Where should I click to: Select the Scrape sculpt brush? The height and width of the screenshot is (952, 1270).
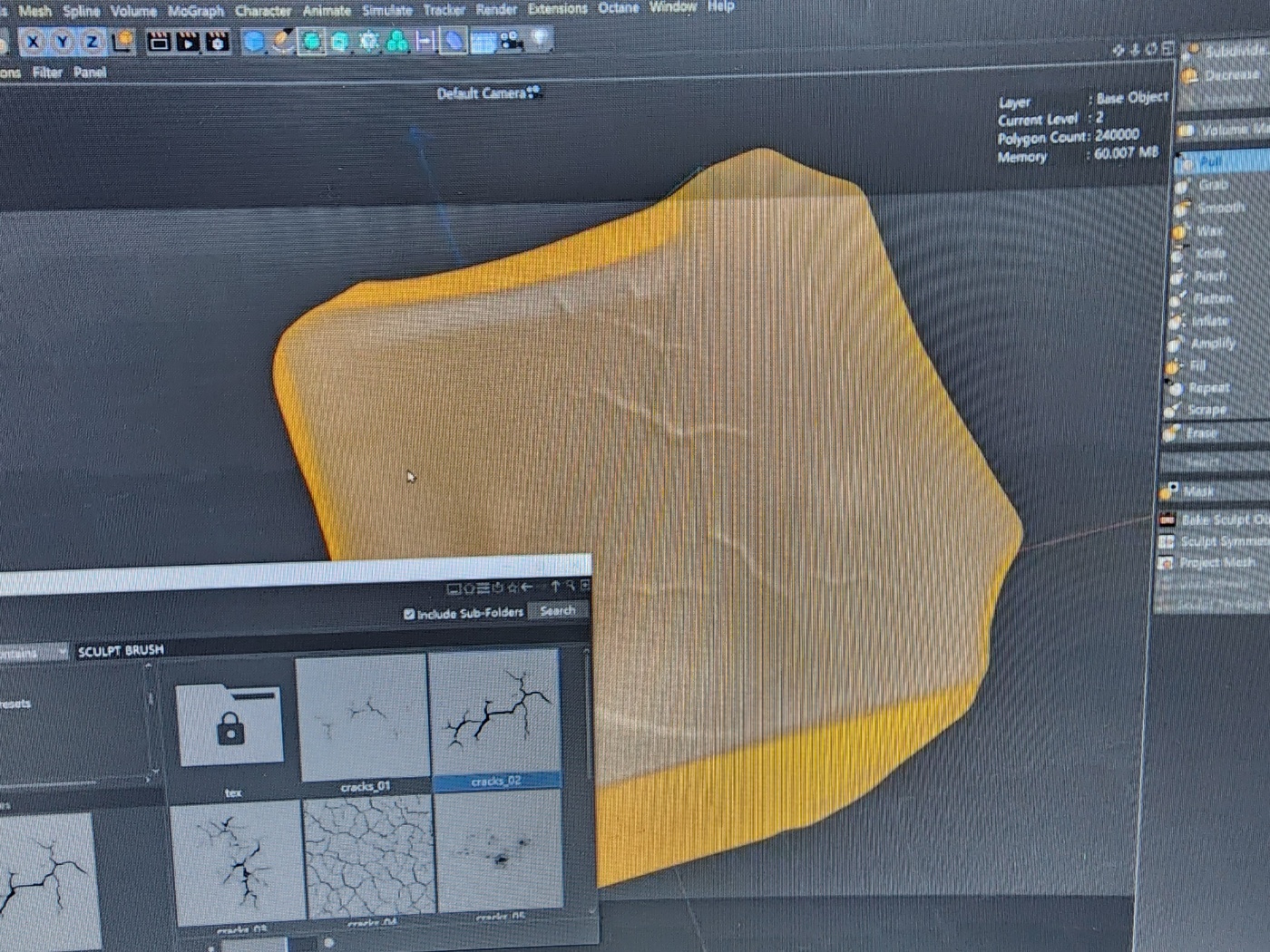coord(1215,410)
